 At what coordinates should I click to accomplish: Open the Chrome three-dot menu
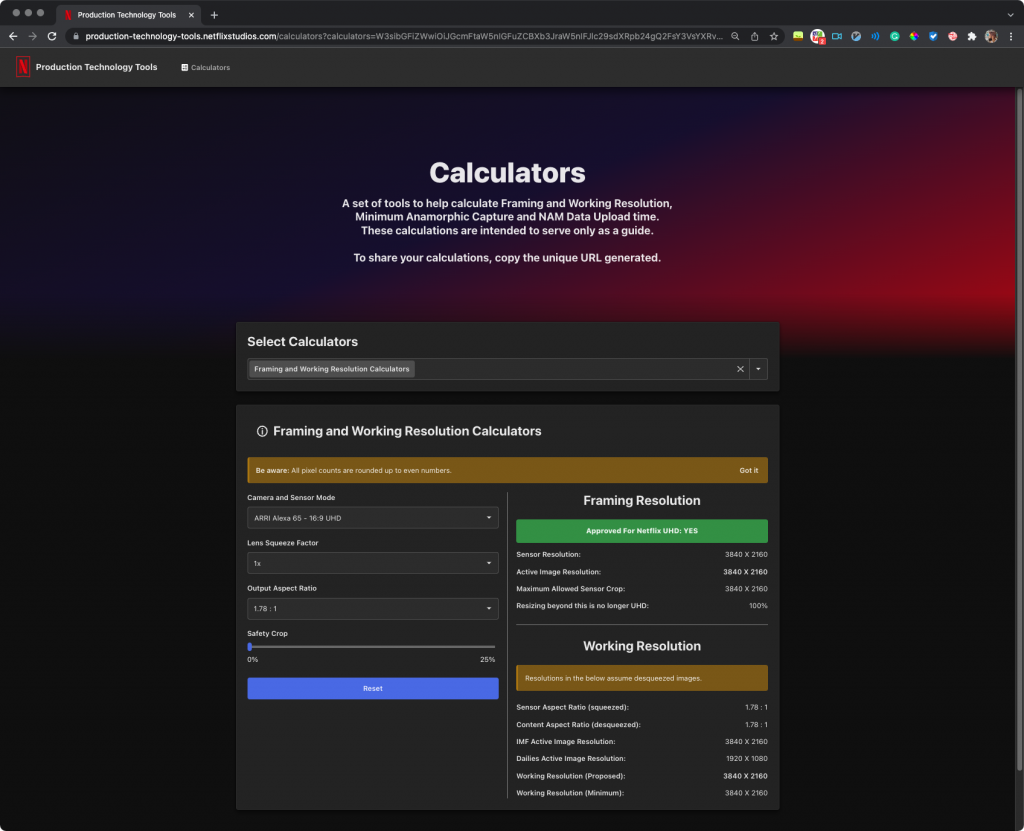tap(1011, 37)
